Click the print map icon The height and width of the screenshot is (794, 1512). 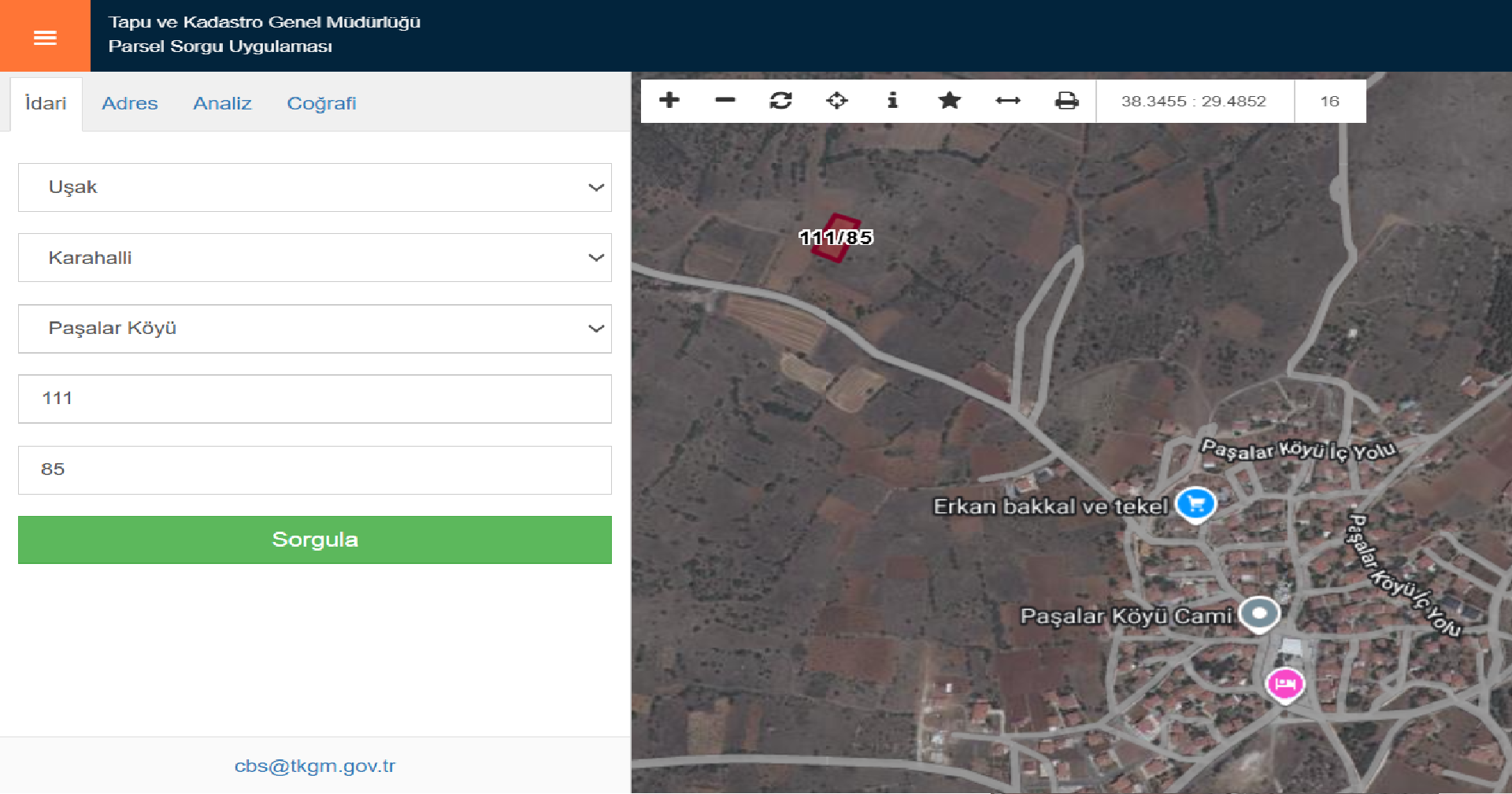1067,100
